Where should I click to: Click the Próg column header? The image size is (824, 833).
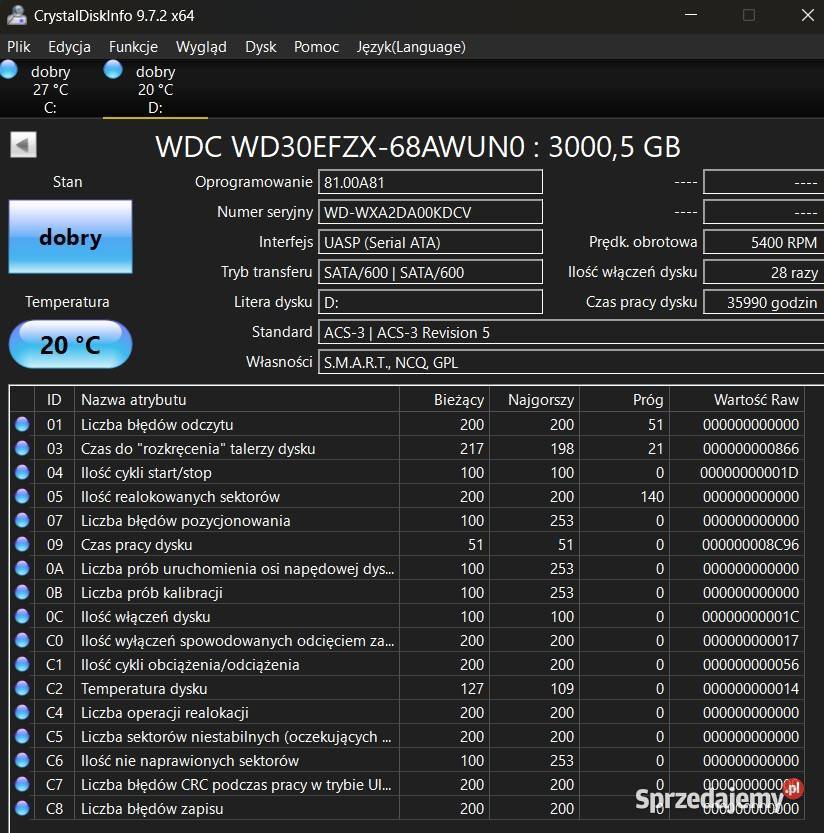pyautogui.click(x=625, y=400)
